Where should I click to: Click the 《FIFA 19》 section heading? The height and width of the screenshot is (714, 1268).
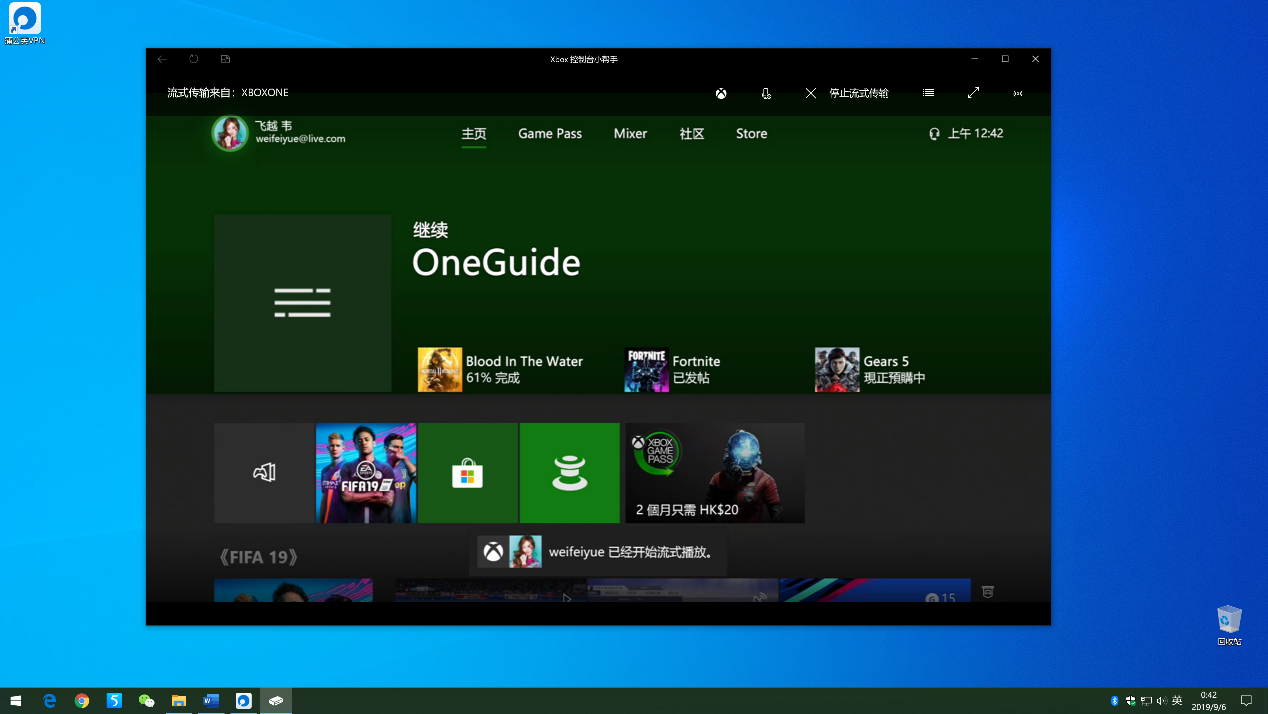[x=258, y=557]
